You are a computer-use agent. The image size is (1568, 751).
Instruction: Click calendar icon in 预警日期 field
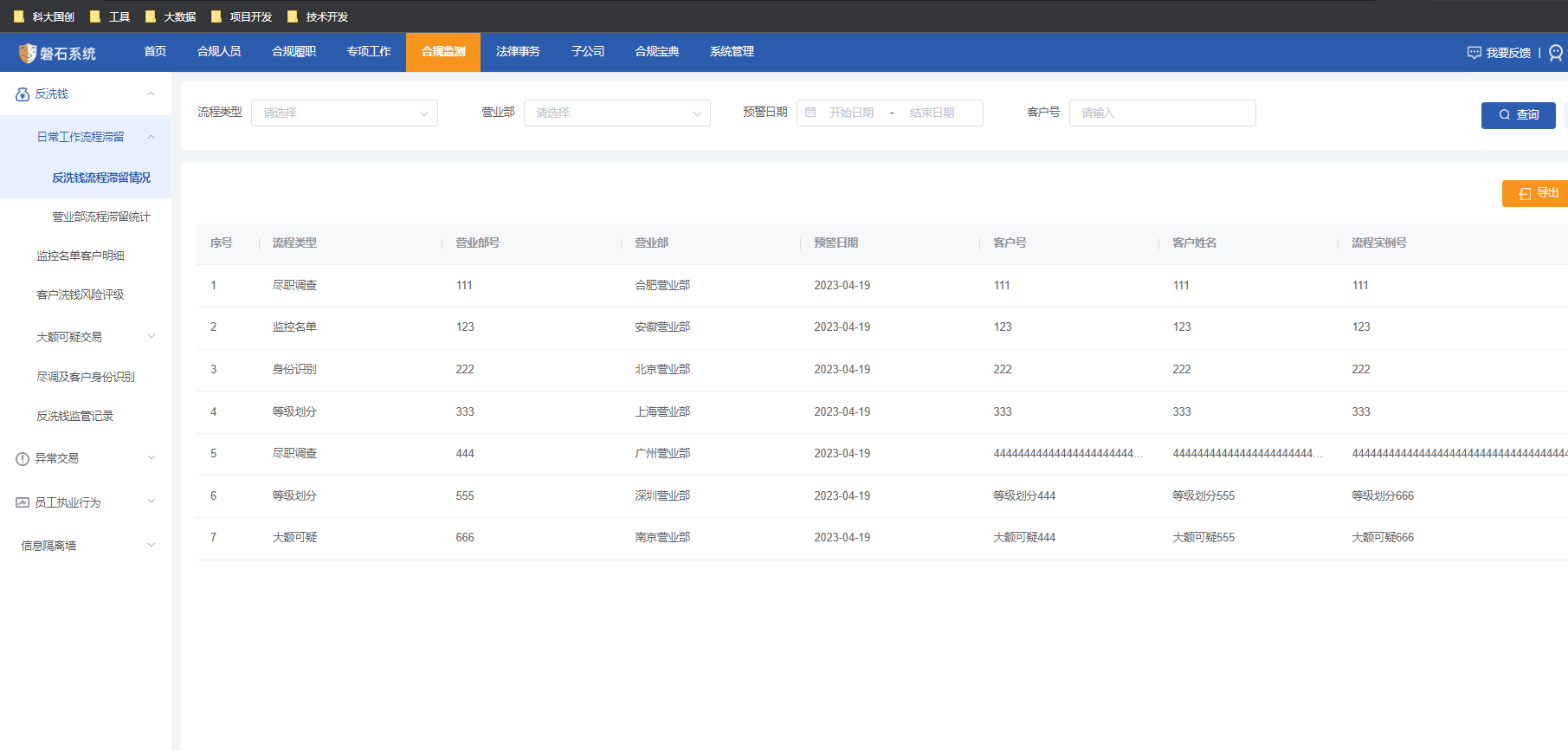[810, 113]
